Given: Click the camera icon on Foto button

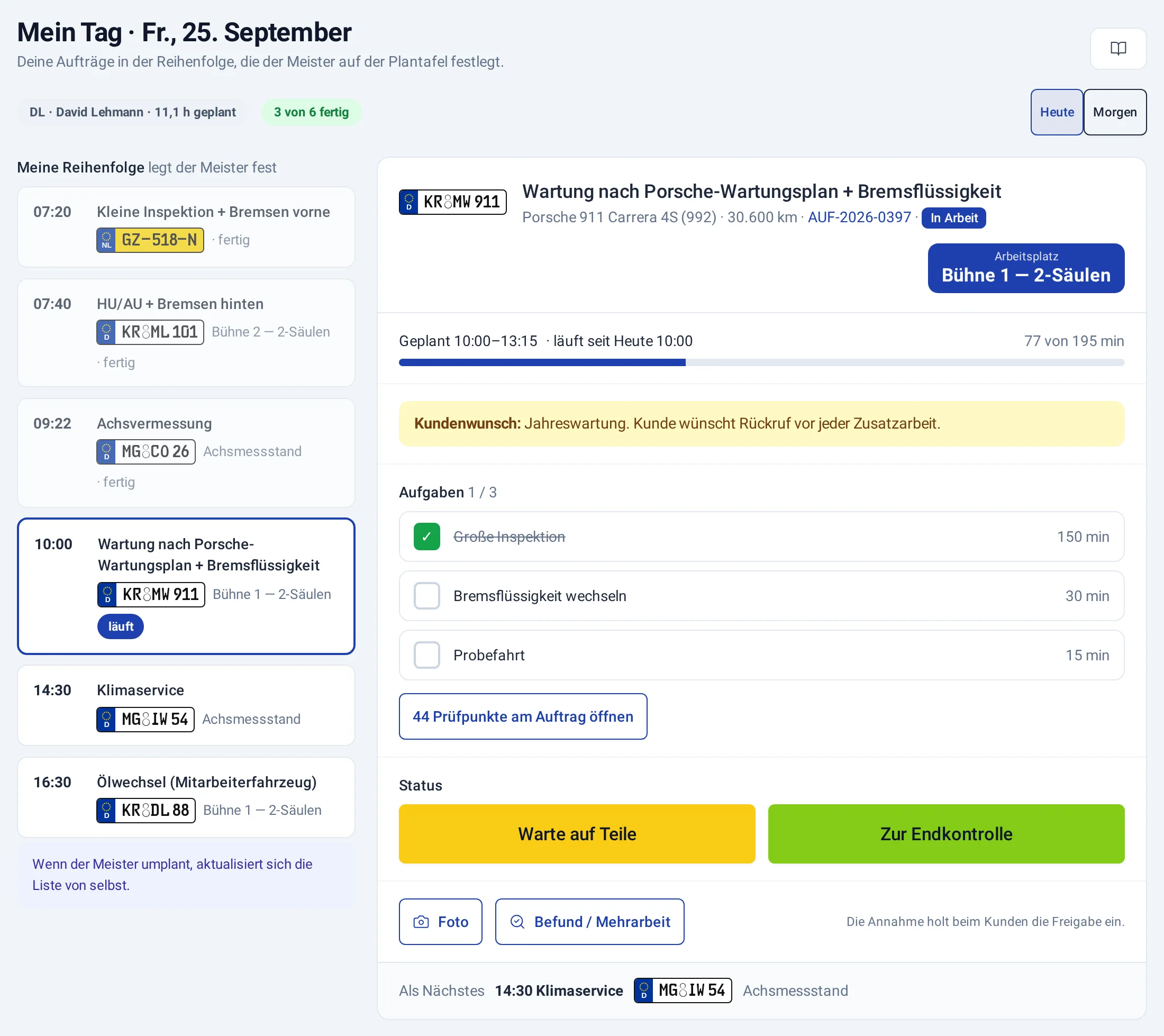Looking at the screenshot, I should [x=421, y=922].
